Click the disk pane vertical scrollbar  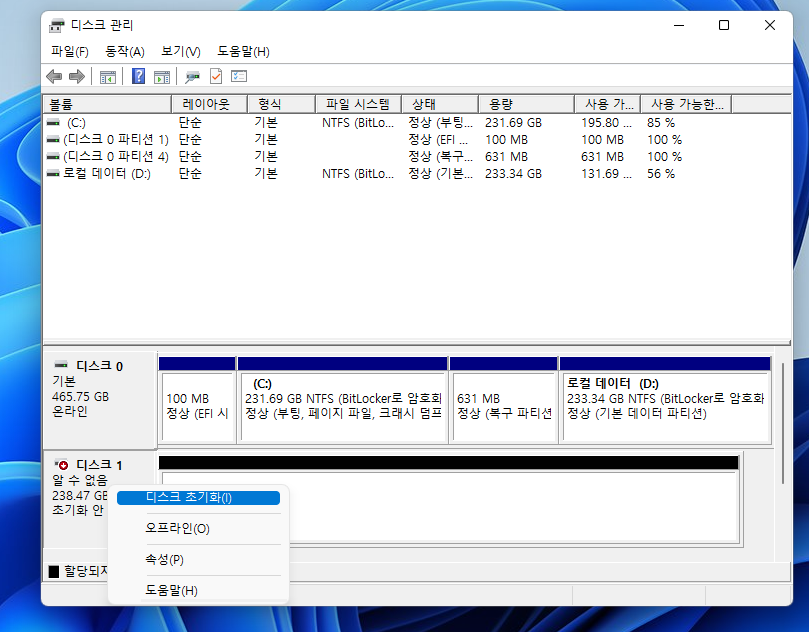point(783,423)
